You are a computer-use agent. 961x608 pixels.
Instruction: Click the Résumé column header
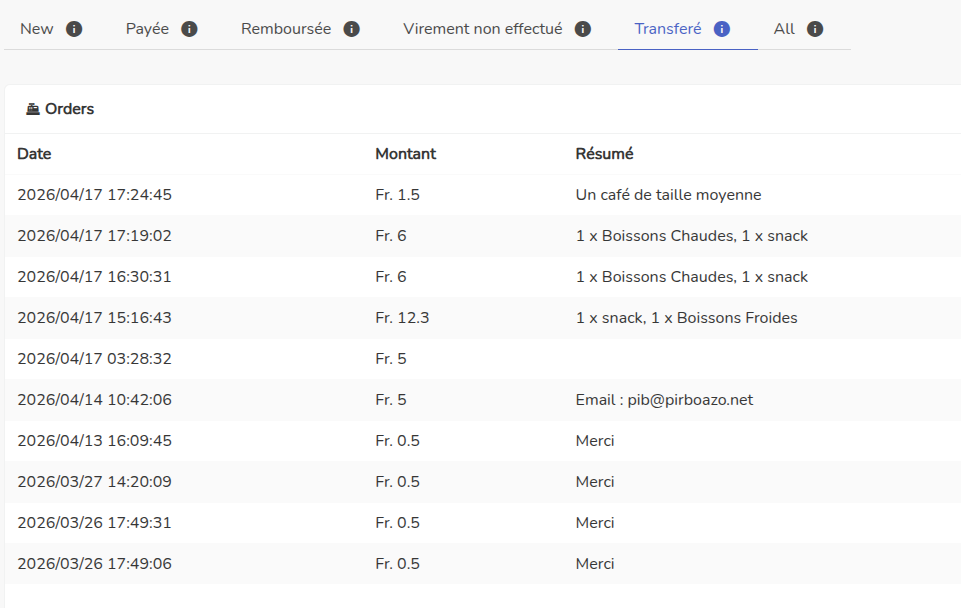tap(604, 154)
